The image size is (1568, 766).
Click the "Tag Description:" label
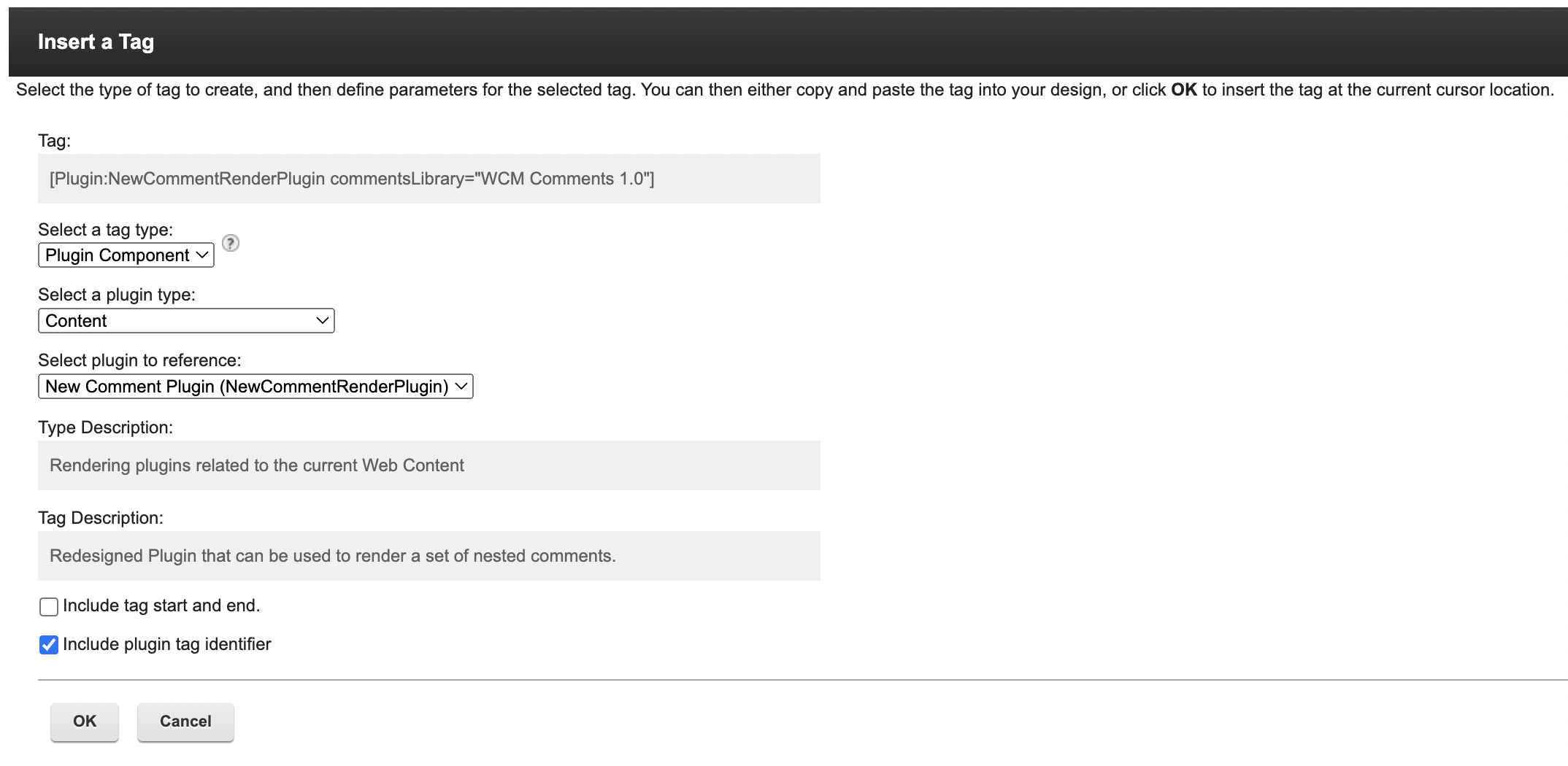[x=101, y=518]
